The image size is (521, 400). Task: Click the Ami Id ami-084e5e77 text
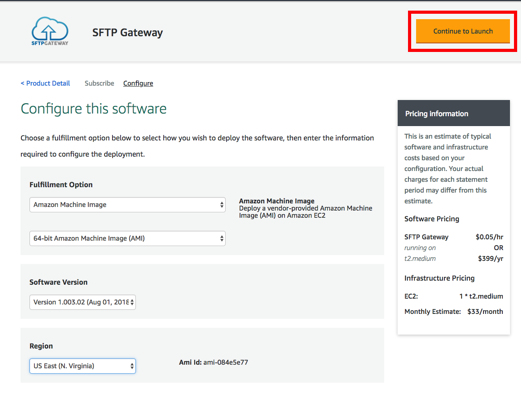click(213, 362)
